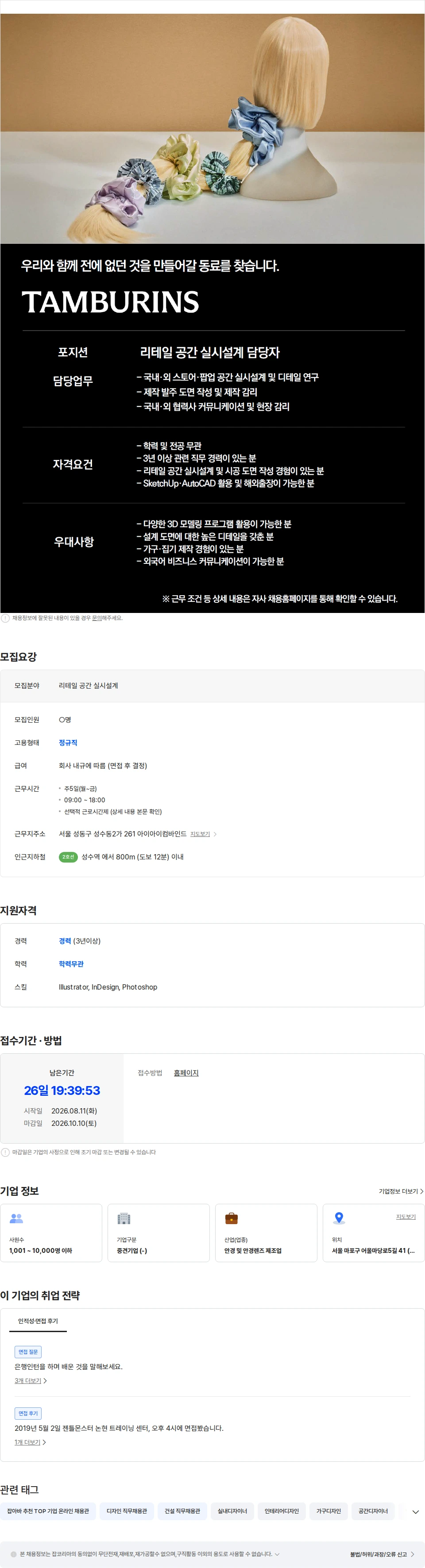Screen dimensions: 425x1568
Task: Click the 경력 experience link
Action: [x=65, y=941]
